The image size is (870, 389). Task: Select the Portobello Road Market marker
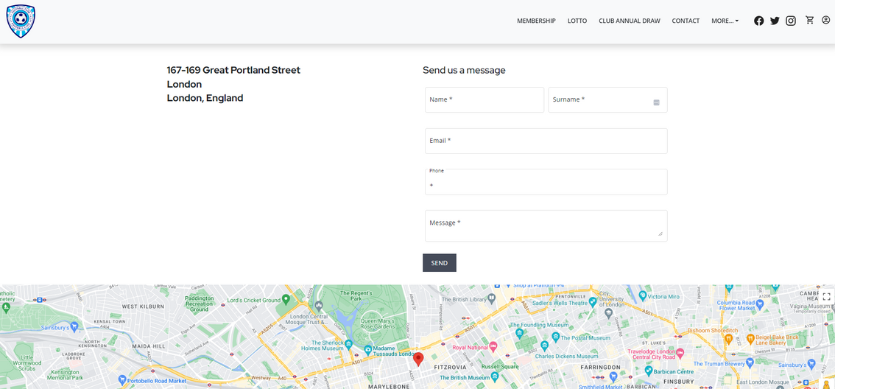coord(122,380)
